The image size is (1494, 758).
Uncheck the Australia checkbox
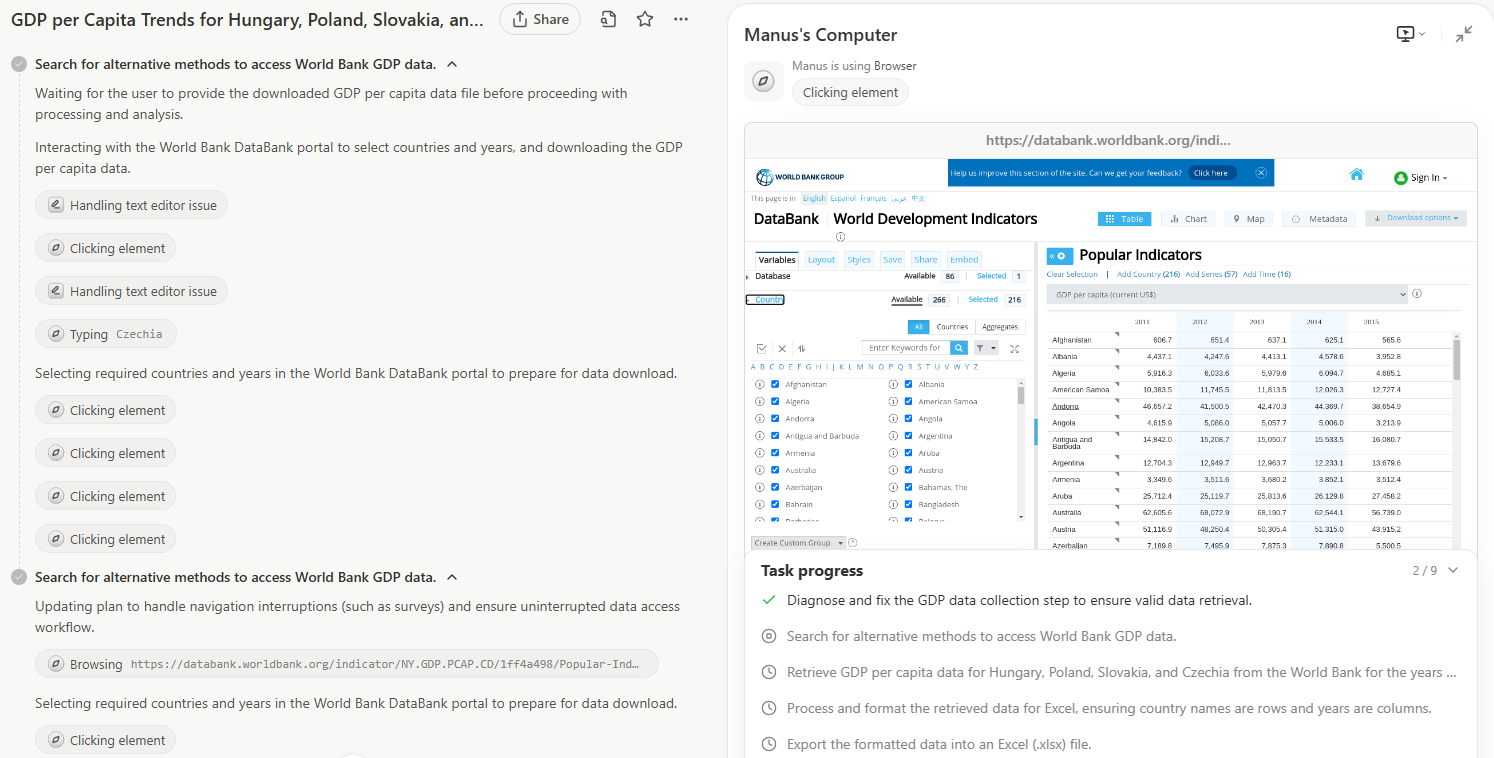coord(775,470)
